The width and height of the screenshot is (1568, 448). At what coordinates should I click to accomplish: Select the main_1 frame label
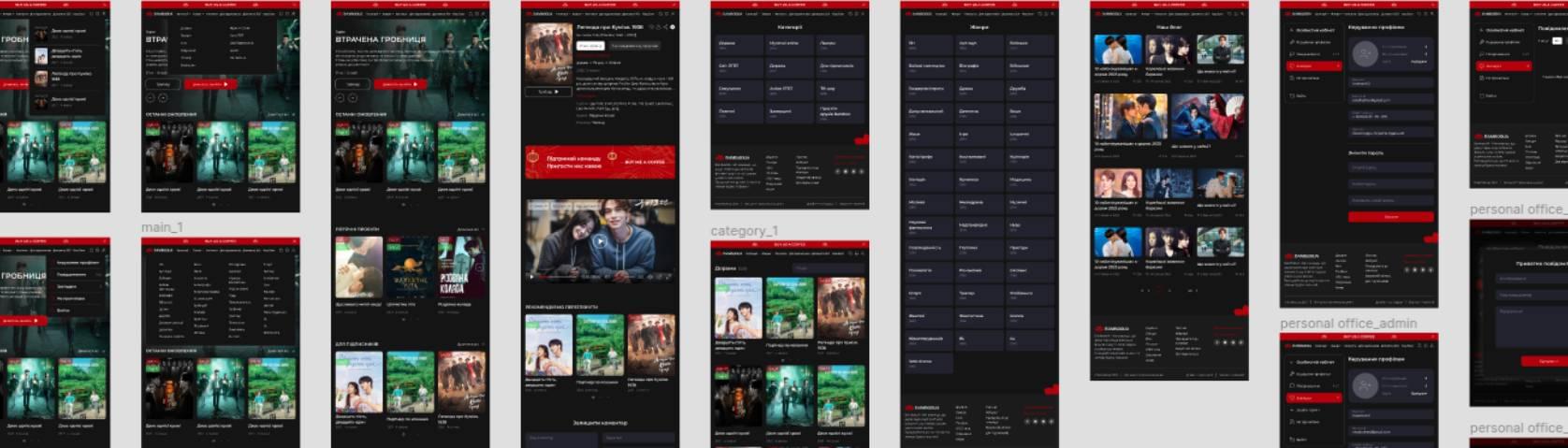click(x=162, y=227)
